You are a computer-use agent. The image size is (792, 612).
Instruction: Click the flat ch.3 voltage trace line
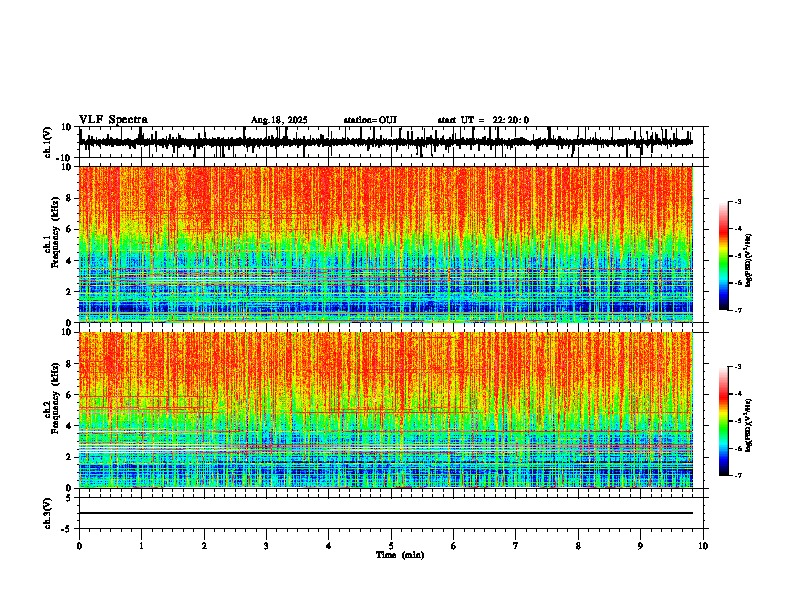click(386, 513)
